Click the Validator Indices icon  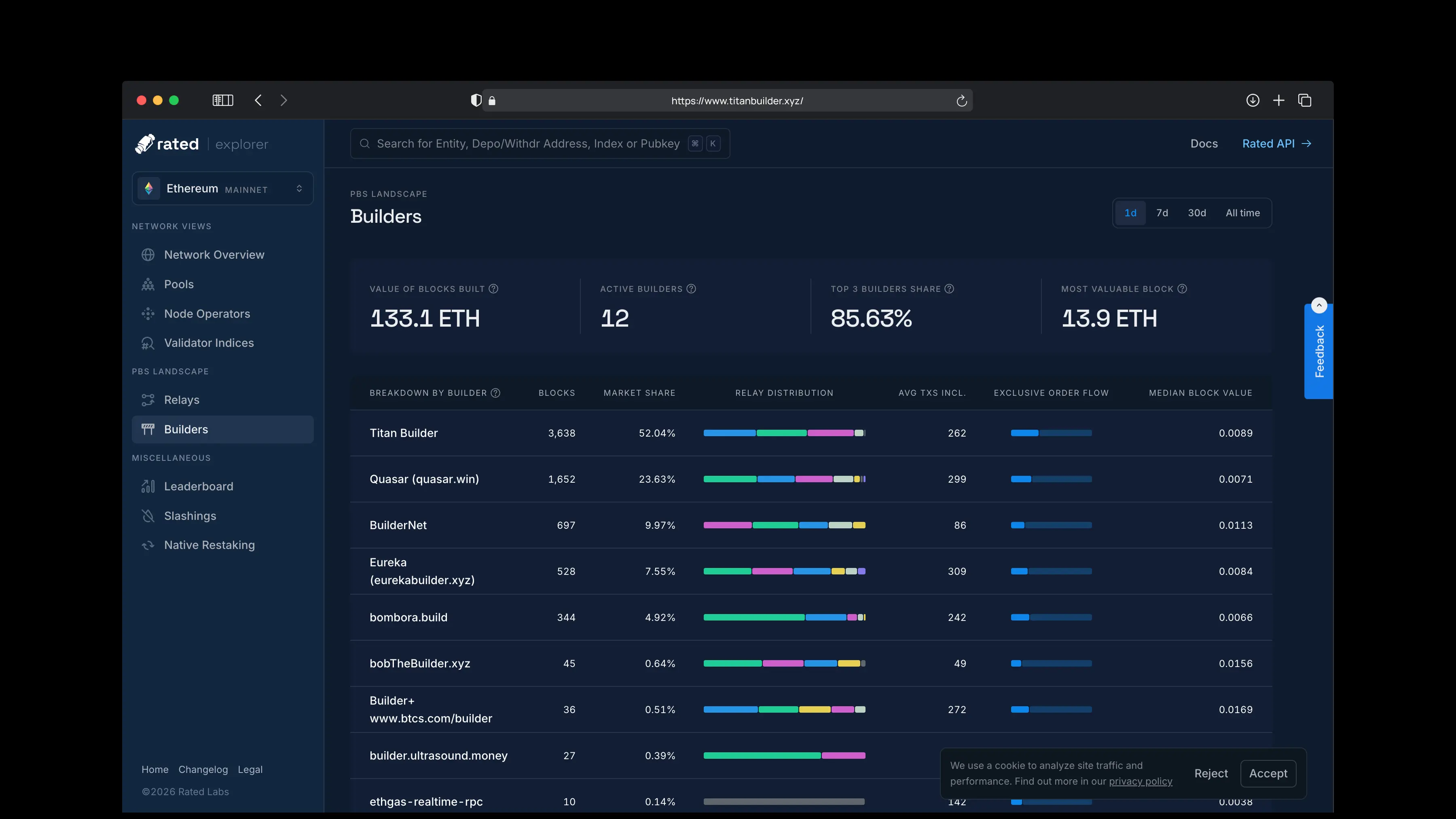tap(148, 343)
